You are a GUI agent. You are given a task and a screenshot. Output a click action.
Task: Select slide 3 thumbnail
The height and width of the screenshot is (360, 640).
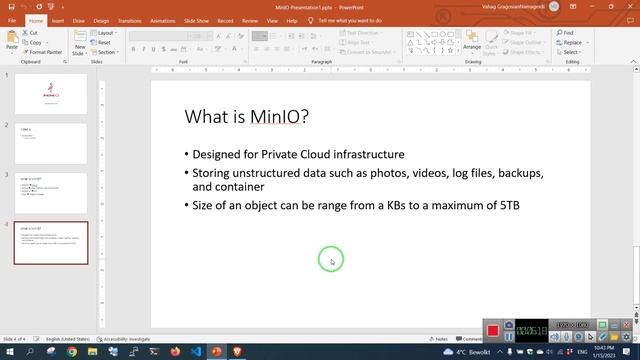click(51, 193)
